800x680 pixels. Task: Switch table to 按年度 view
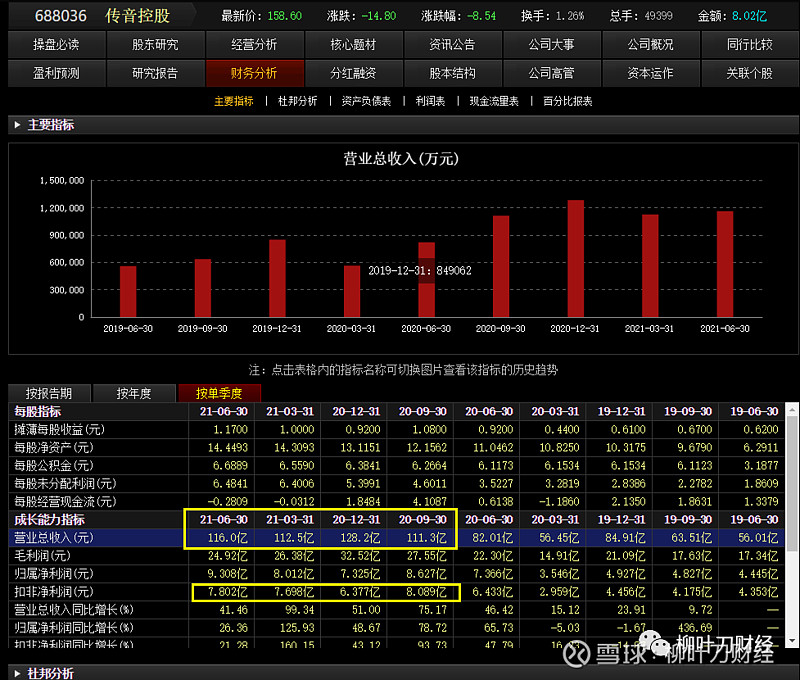coord(134,393)
